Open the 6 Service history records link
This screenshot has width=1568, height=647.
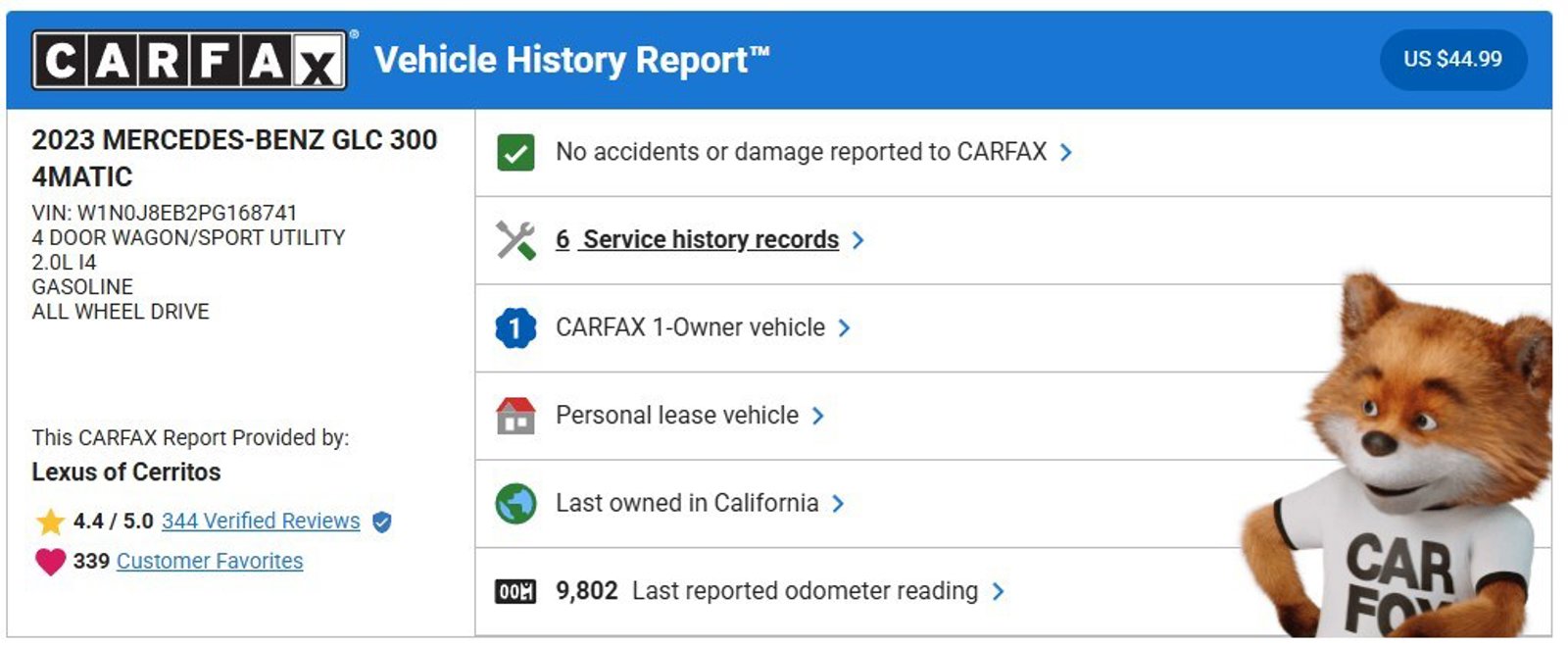(697, 240)
